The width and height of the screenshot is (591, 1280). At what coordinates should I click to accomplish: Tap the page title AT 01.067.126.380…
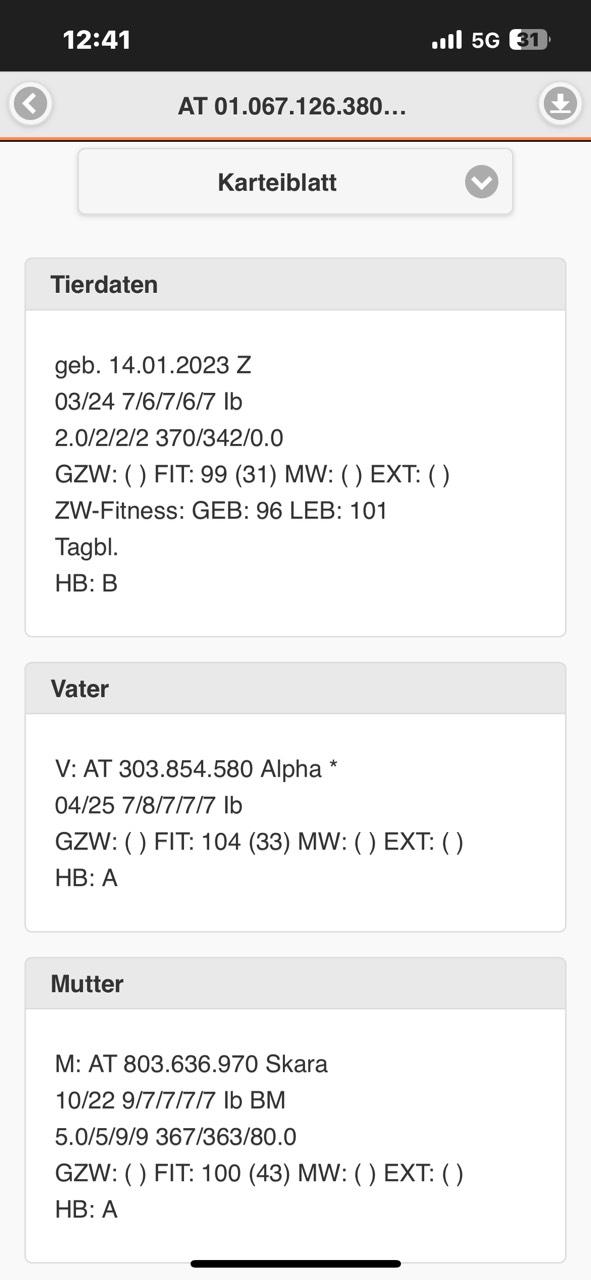click(x=292, y=106)
